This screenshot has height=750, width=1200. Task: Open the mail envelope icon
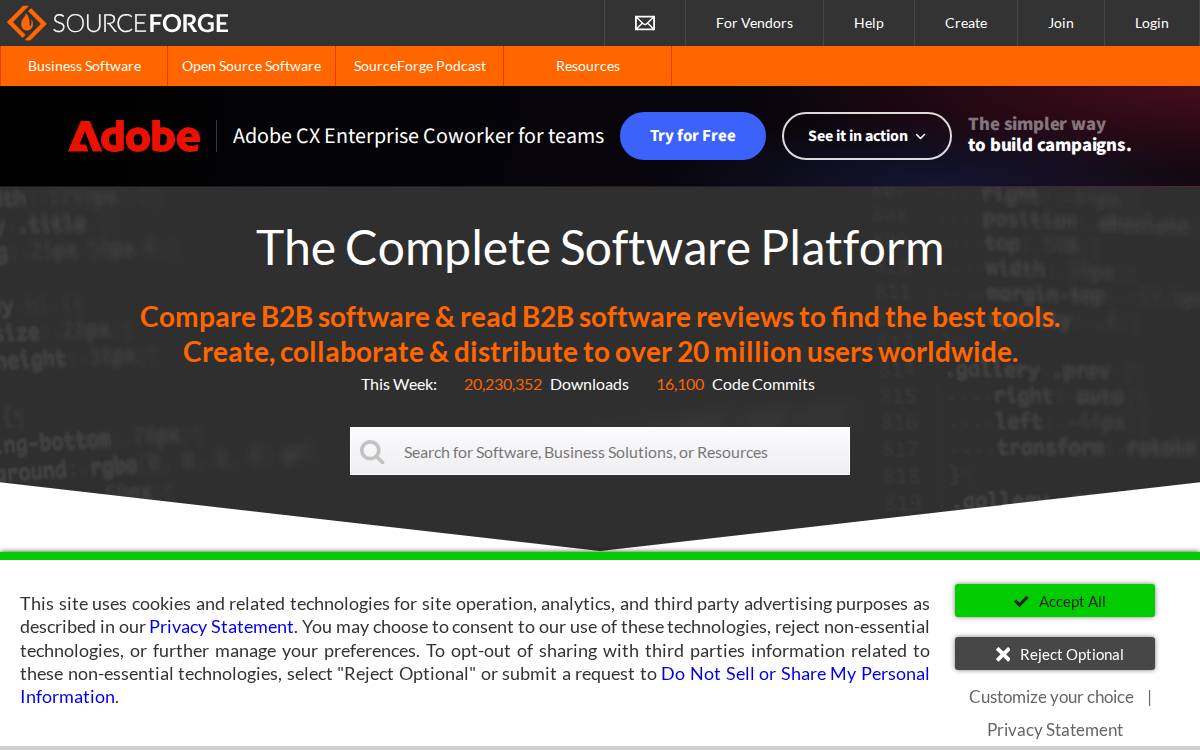click(x=645, y=23)
